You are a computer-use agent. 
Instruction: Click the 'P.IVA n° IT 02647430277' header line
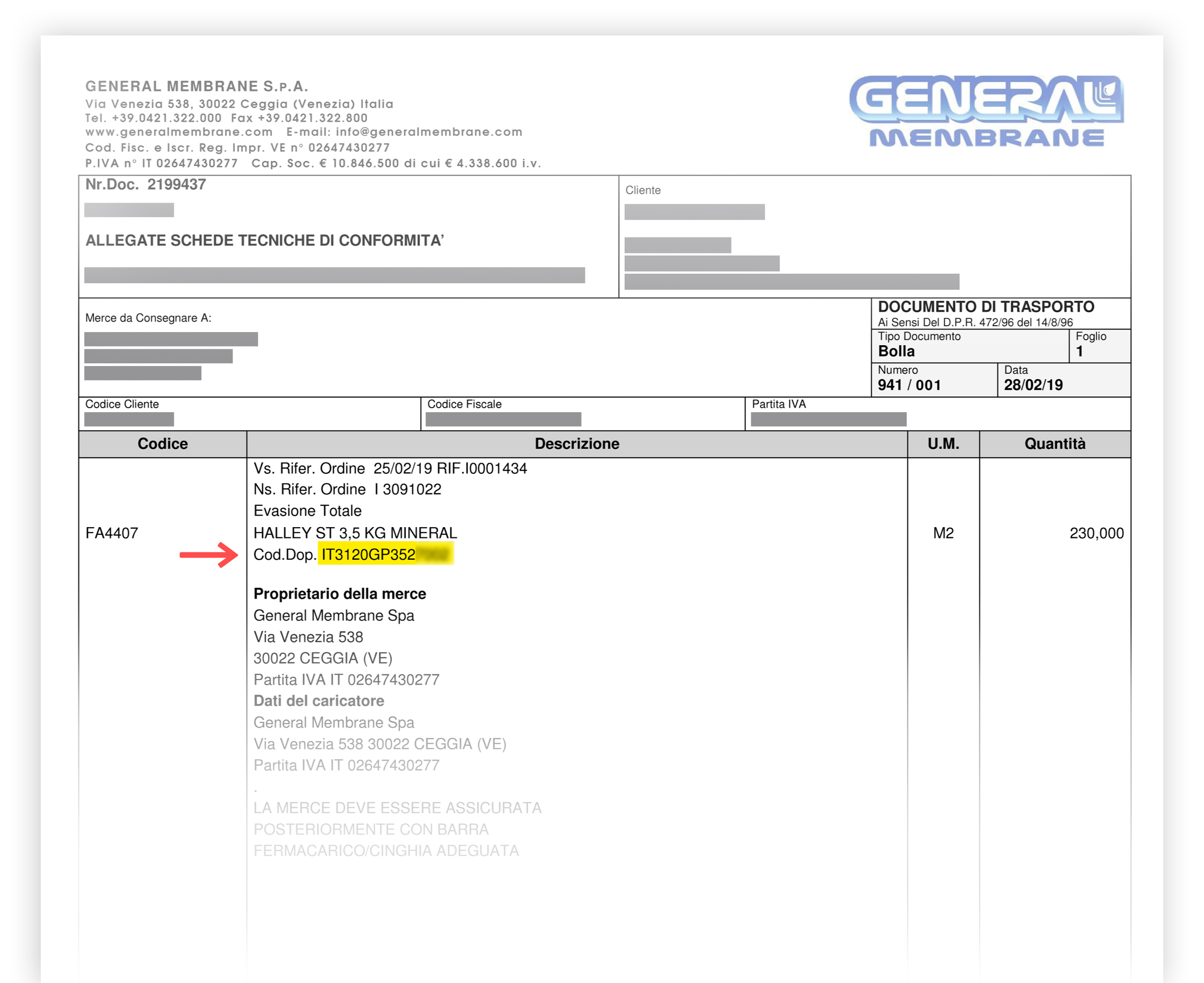(x=161, y=163)
